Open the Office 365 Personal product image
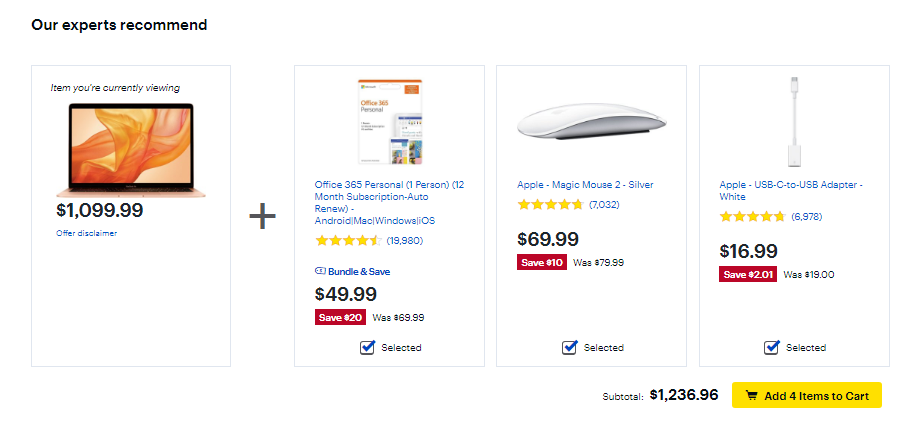Viewport: 911px width, 443px height. point(388,122)
